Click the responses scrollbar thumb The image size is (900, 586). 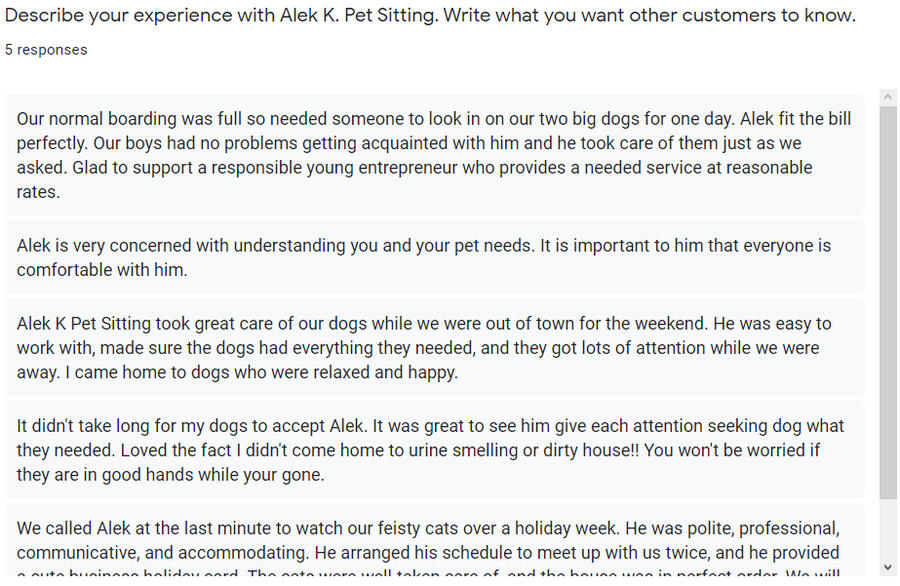pyautogui.click(x=887, y=300)
